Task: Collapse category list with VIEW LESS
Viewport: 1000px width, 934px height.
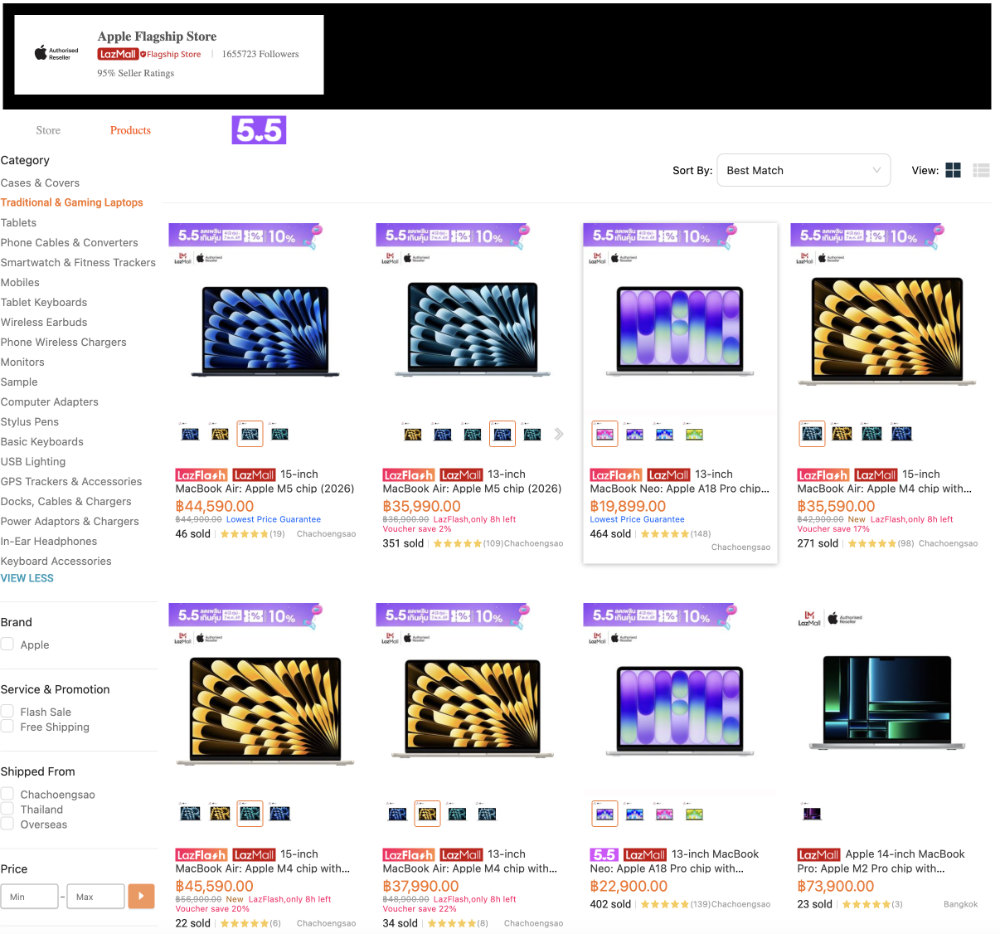Action: [27, 578]
